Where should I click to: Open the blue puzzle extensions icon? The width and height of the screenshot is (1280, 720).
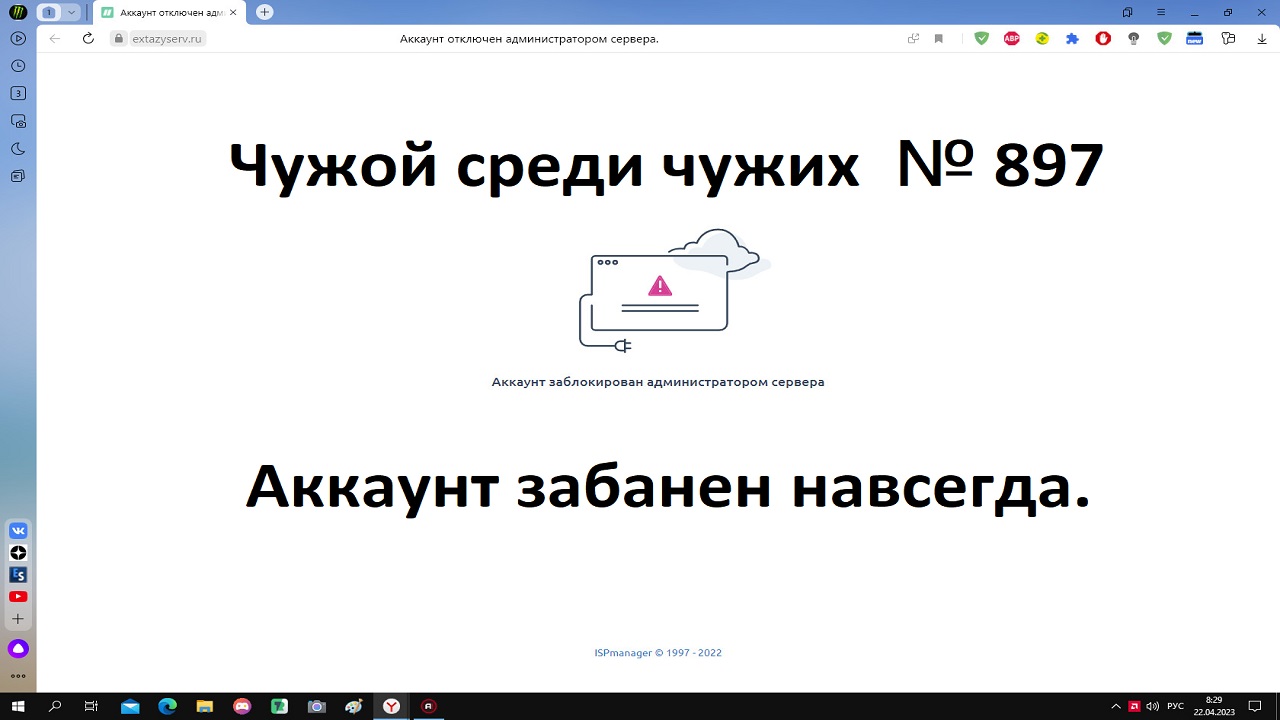(x=1072, y=39)
